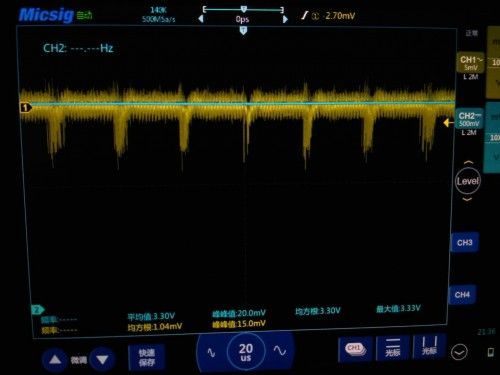Enable the CH3 channel
Screen dimensions: 500x375
(x=465, y=242)
